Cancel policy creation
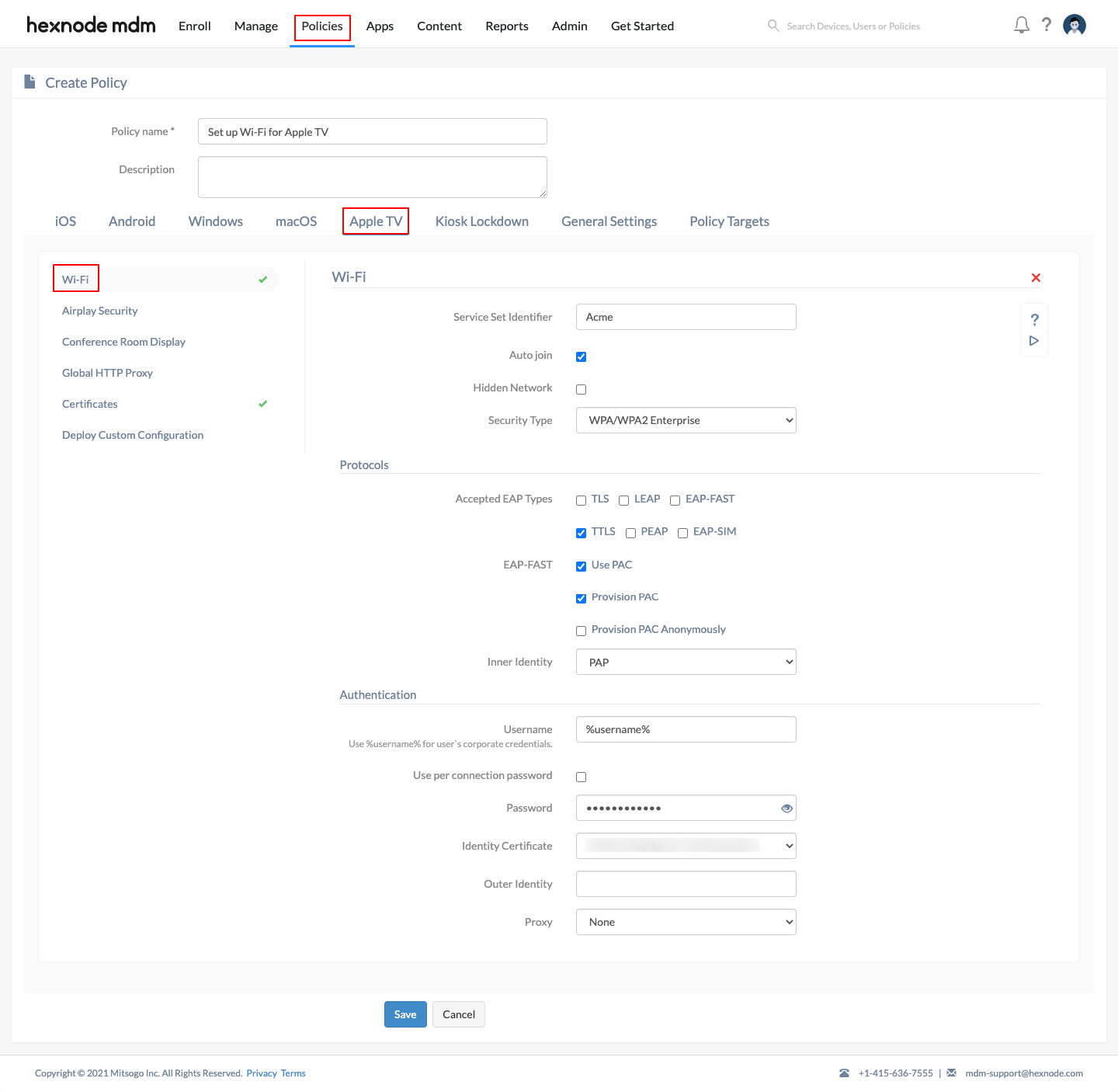This screenshot has height=1092, width=1118. click(459, 1014)
